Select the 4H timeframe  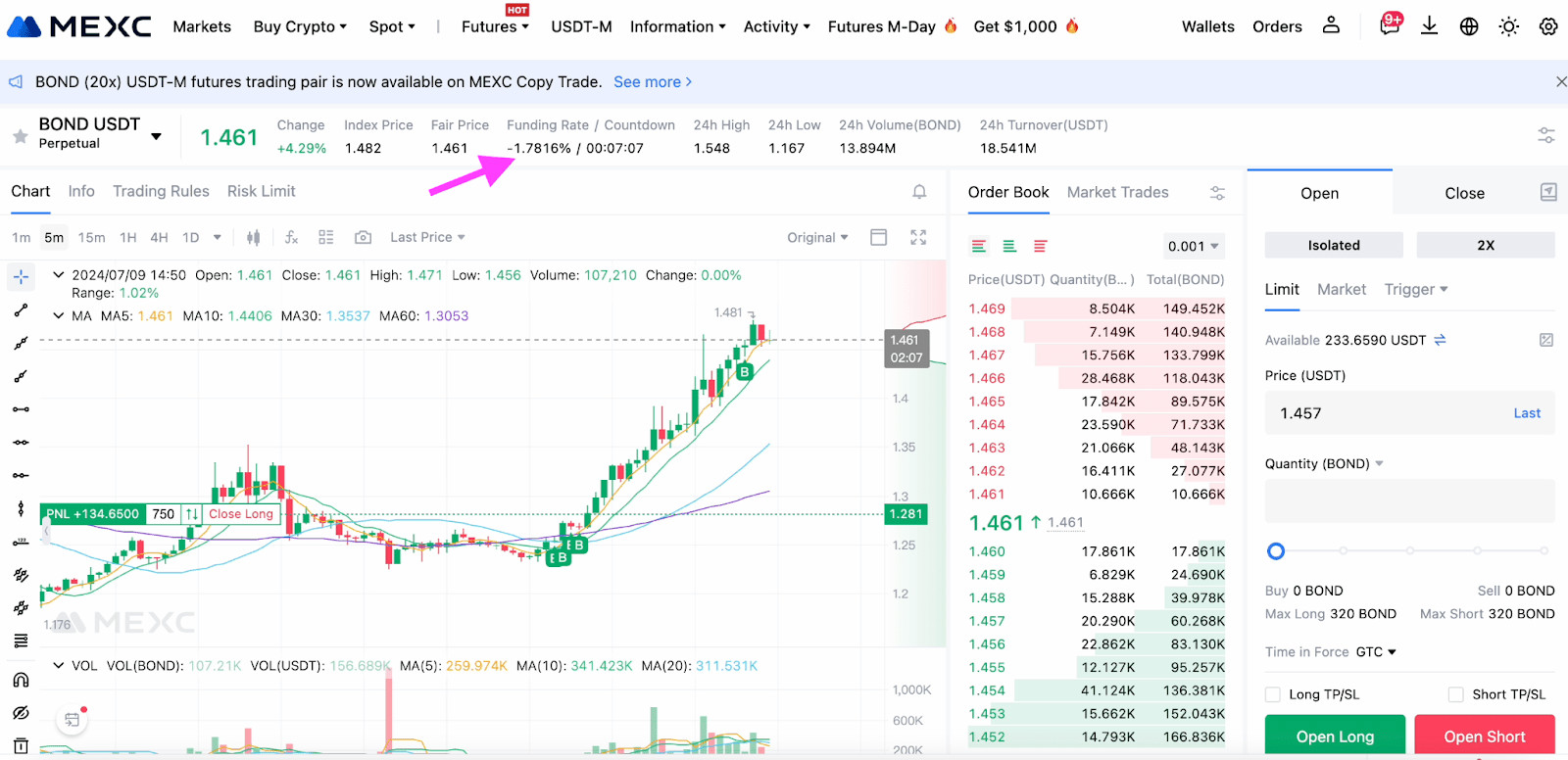coord(159,237)
